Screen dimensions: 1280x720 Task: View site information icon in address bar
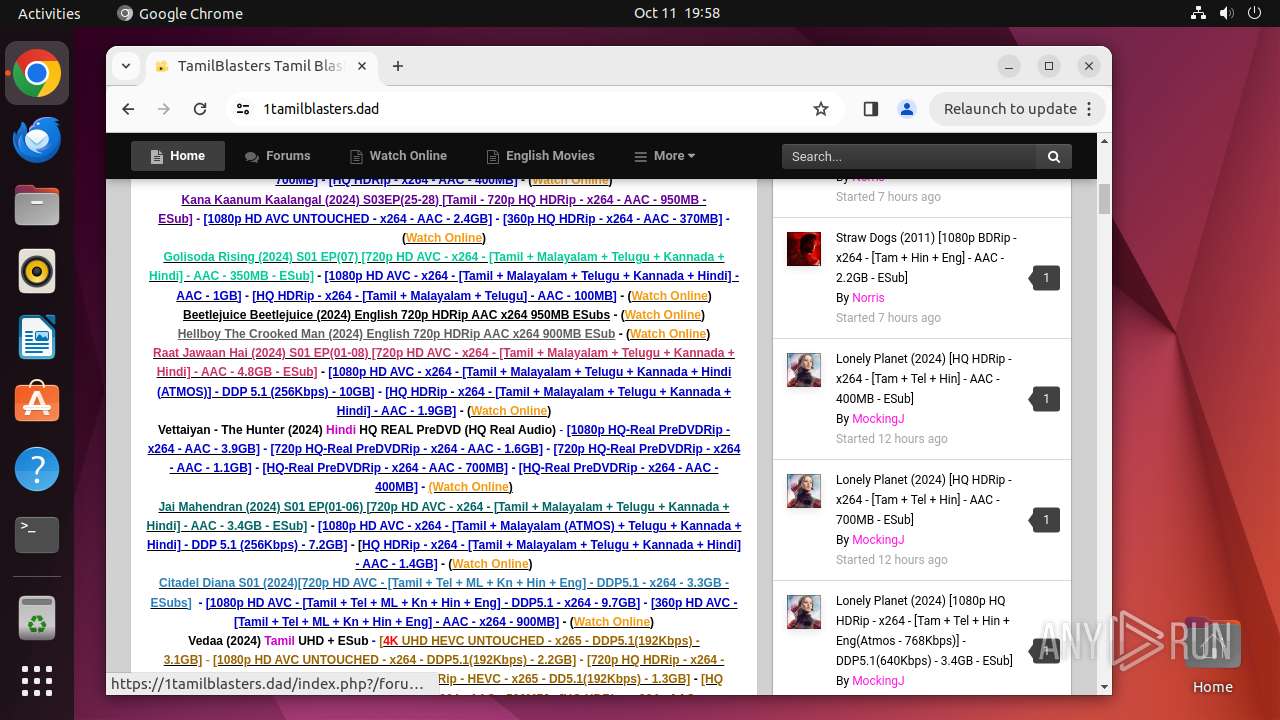pos(243,109)
